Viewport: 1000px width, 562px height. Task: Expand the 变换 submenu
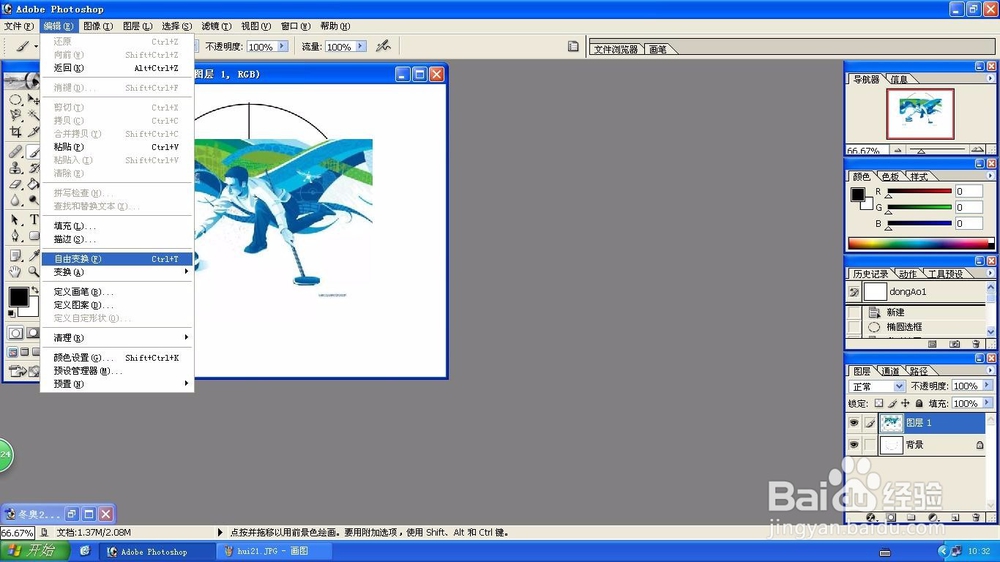[117, 272]
